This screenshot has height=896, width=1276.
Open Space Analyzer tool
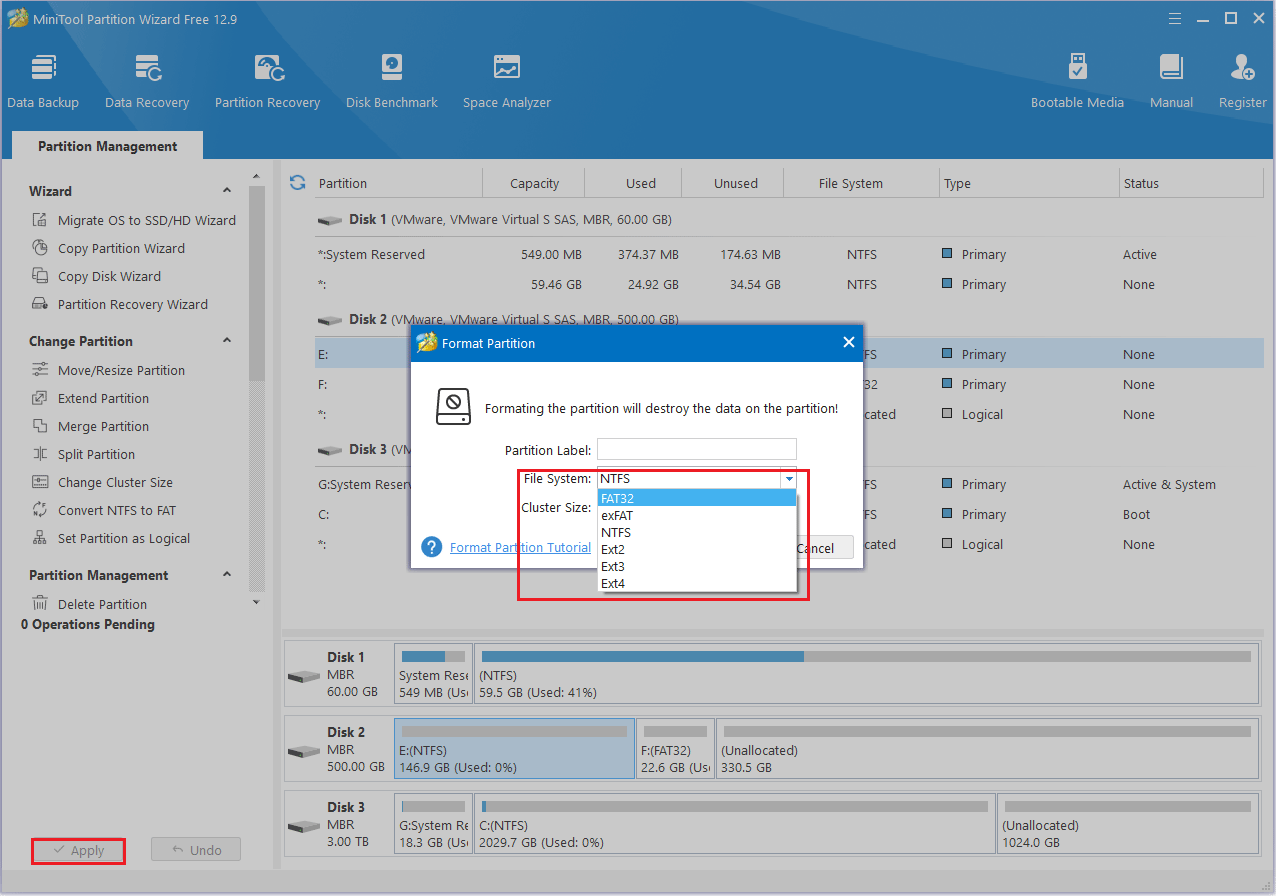[x=507, y=82]
